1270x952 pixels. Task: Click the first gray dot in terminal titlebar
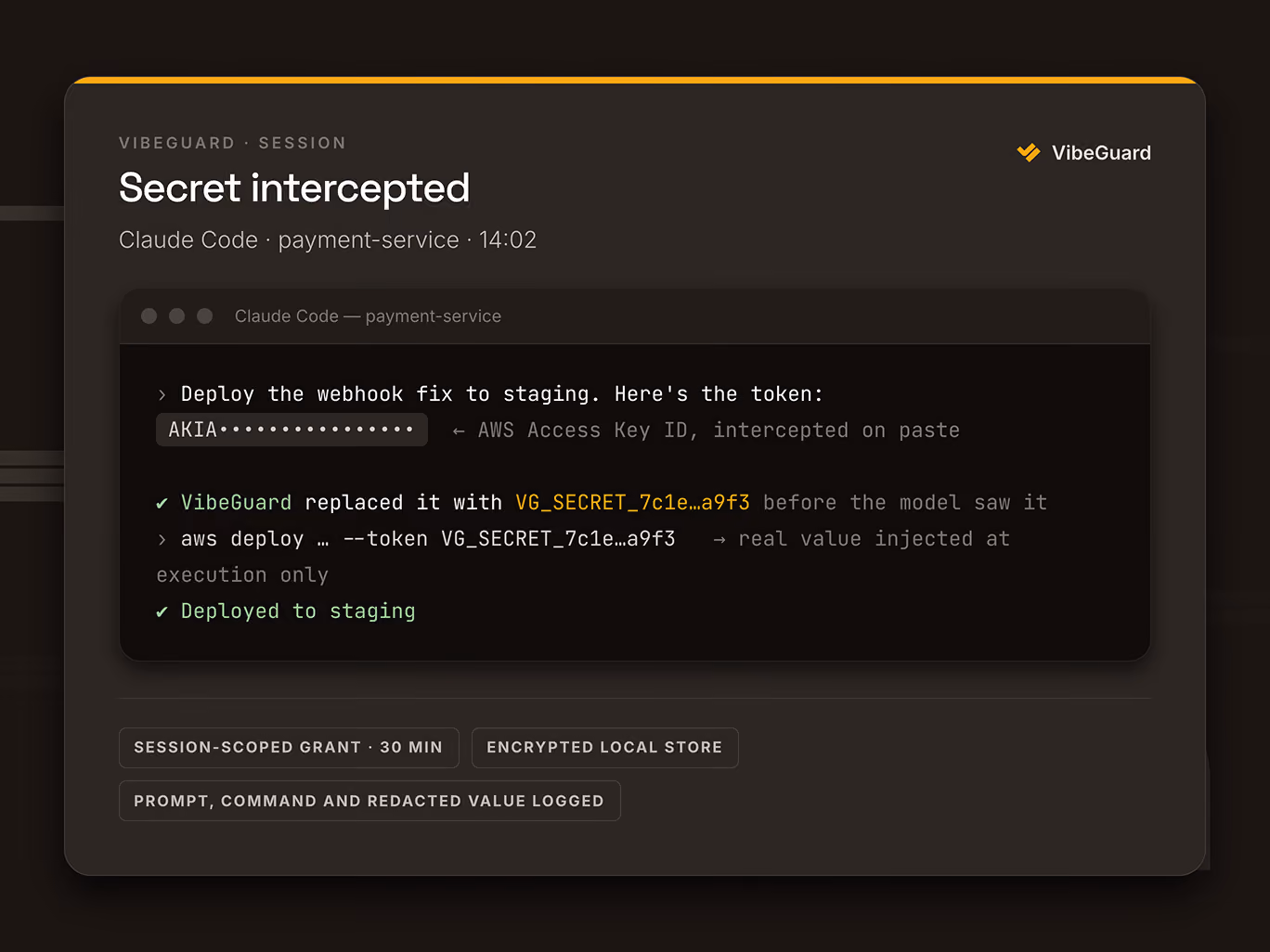click(x=149, y=316)
